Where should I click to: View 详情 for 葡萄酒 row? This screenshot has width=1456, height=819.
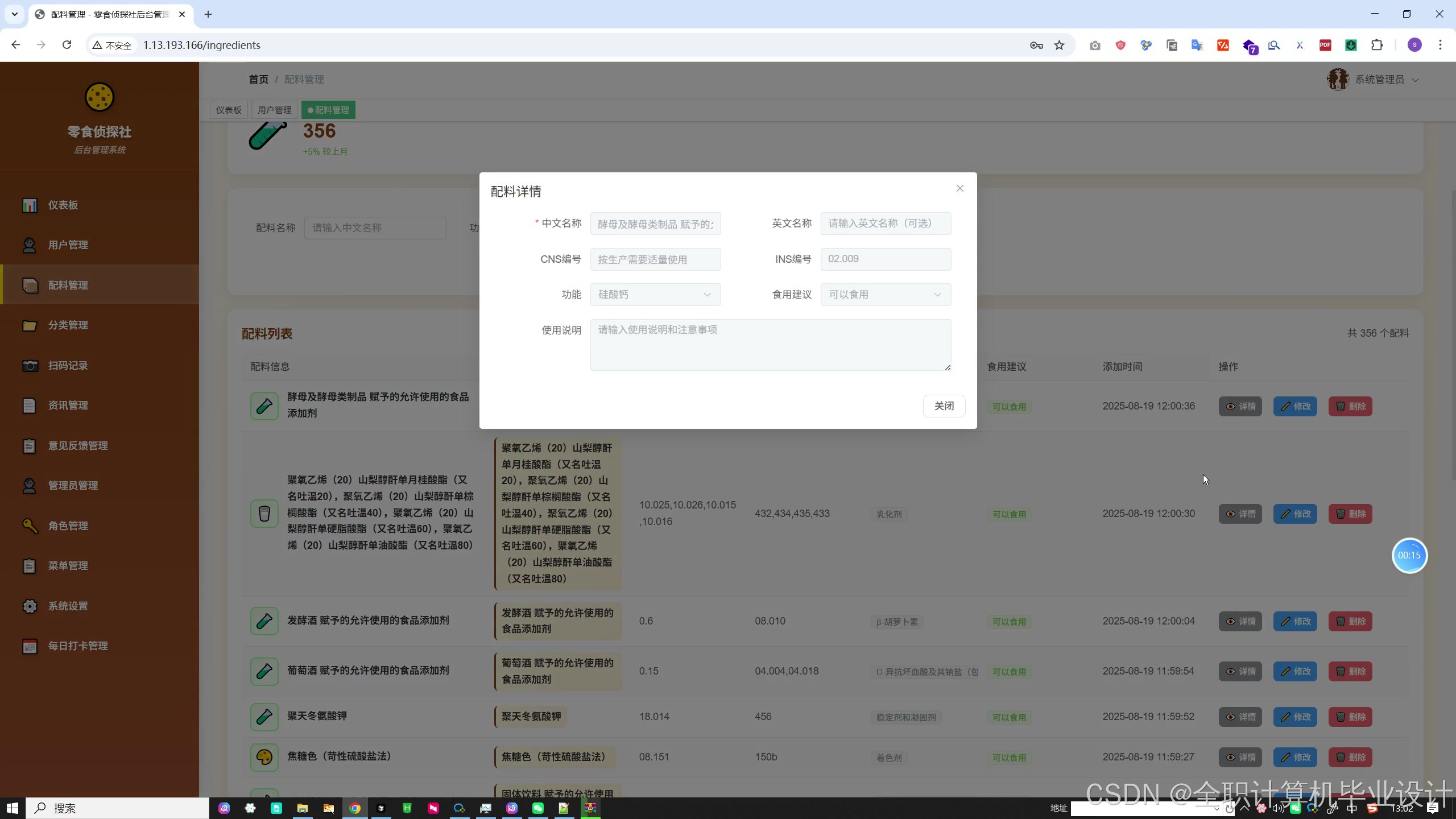(x=1240, y=671)
